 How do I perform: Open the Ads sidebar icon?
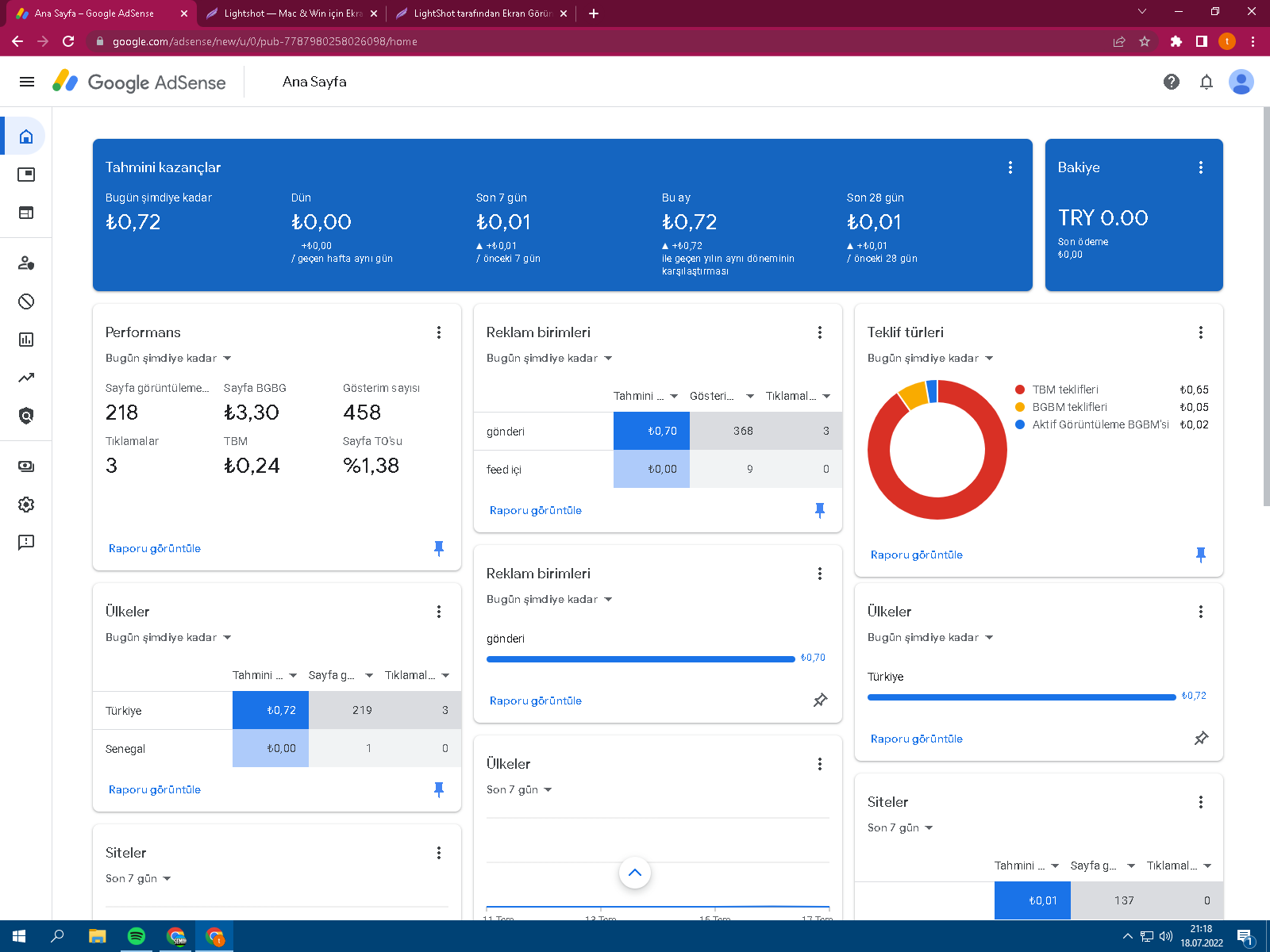point(26,175)
